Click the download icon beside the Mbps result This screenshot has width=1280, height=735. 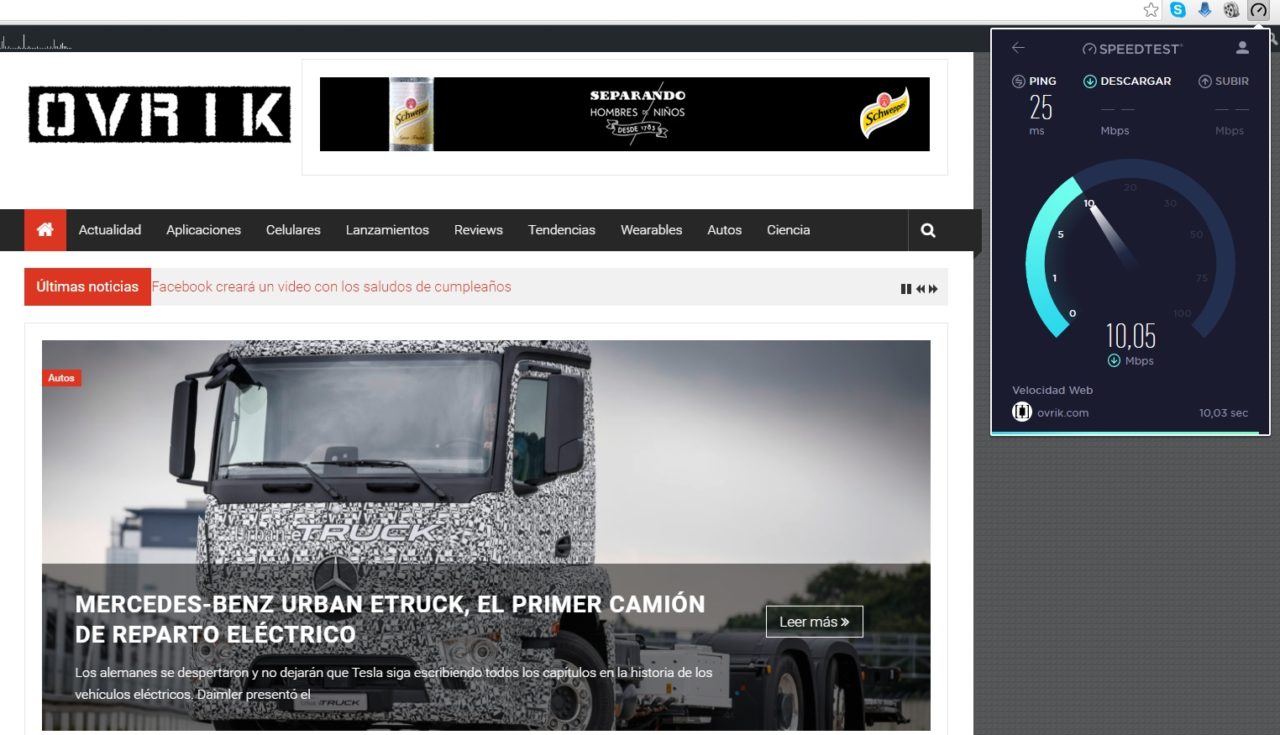coord(1113,361)
